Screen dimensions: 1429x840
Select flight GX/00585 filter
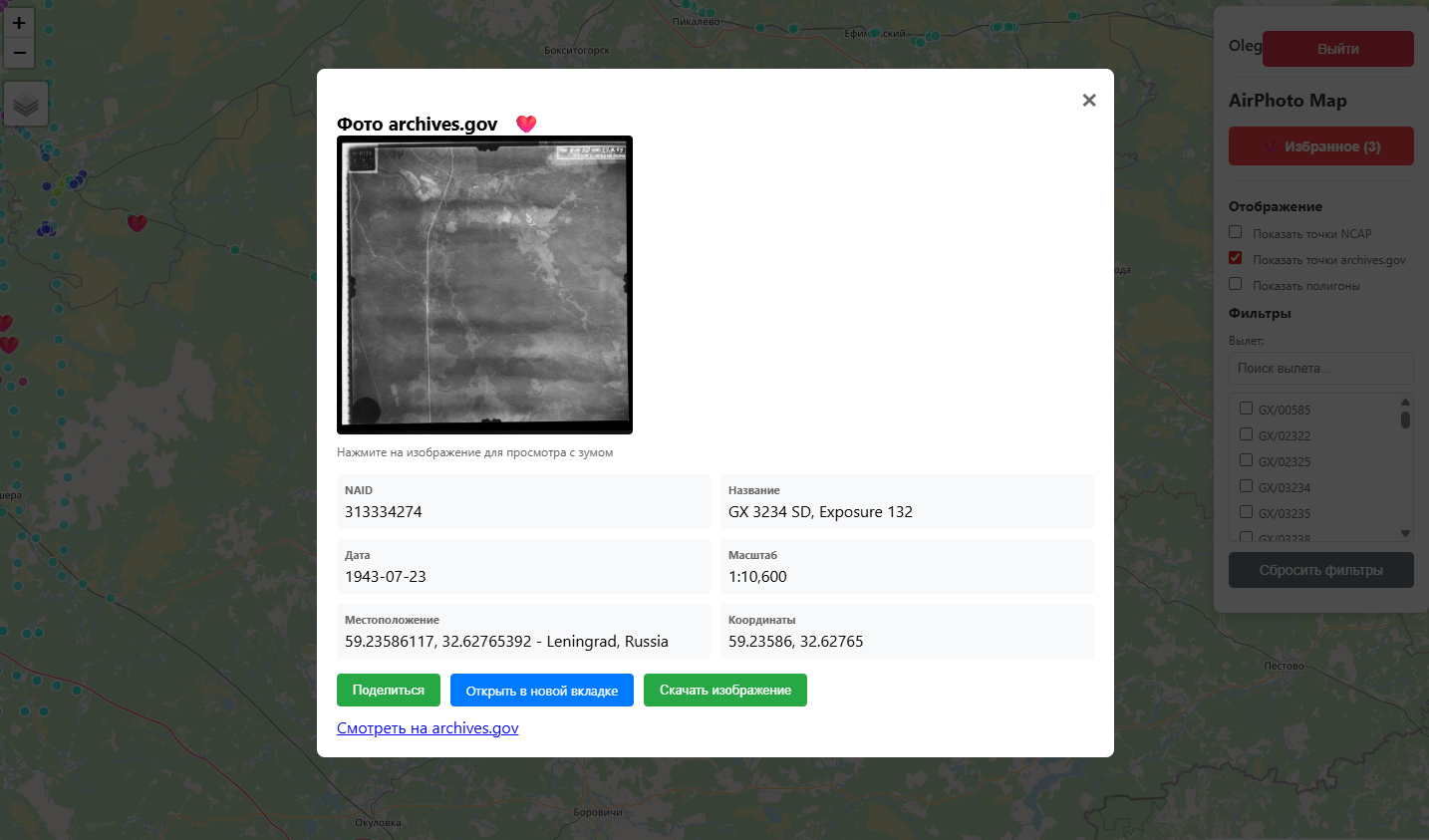tap(1246, 409)
